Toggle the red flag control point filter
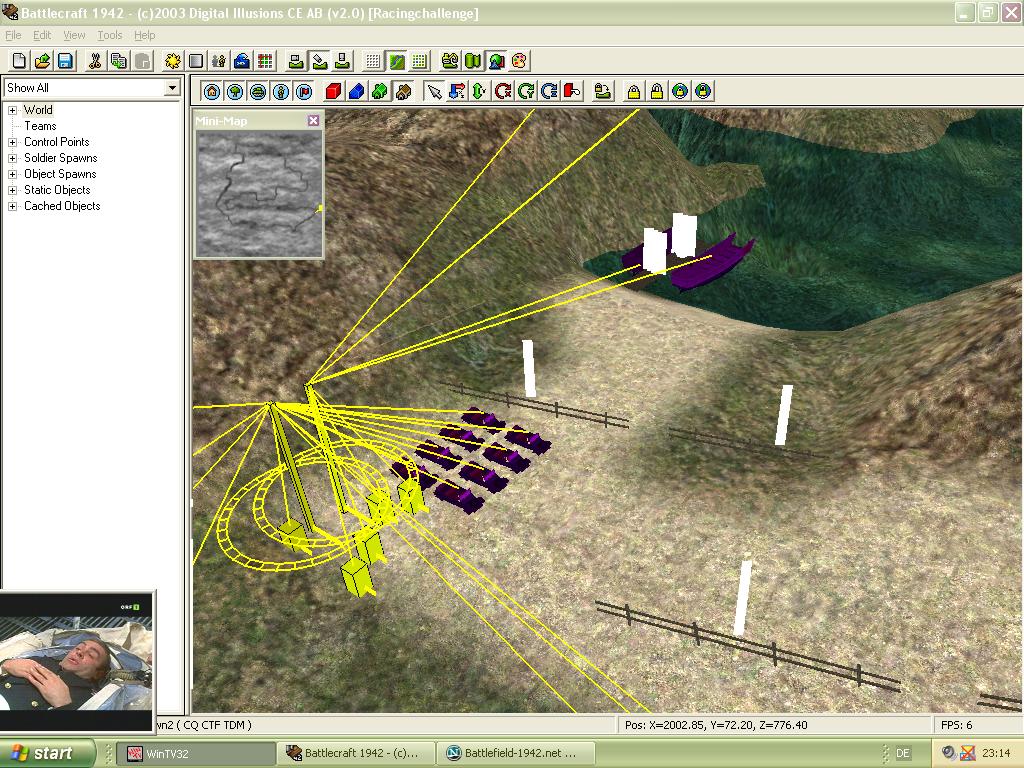Image resolution: width=1024 pixels, height=768 pixels. coord(304,91)
